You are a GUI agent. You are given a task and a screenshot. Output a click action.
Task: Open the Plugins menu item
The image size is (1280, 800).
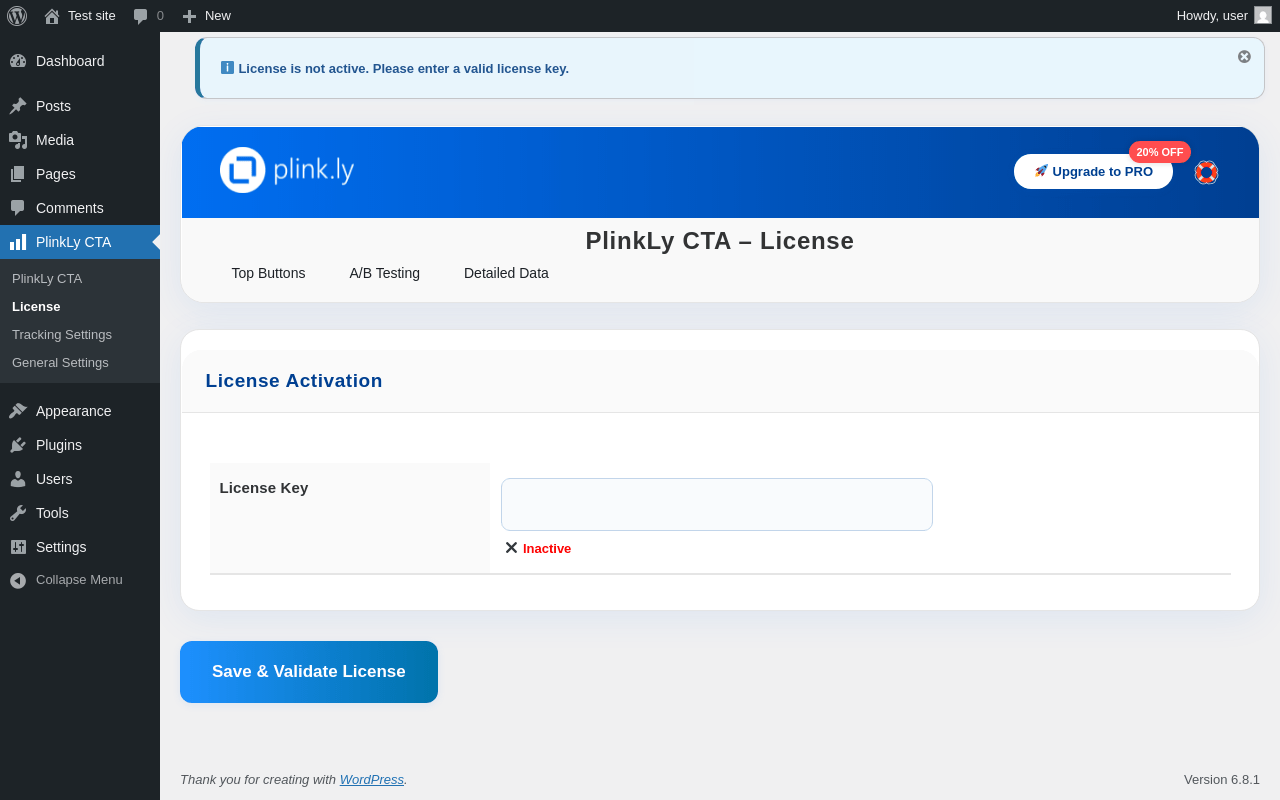(80, 445)
